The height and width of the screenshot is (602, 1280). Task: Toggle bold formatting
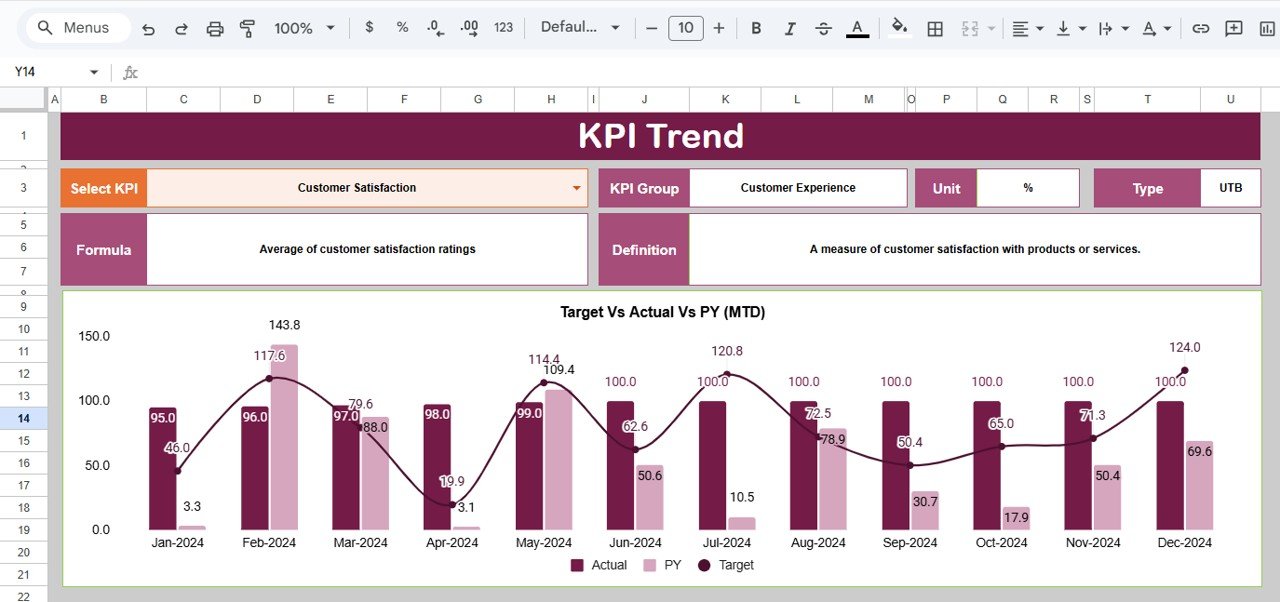click(756, 28)
